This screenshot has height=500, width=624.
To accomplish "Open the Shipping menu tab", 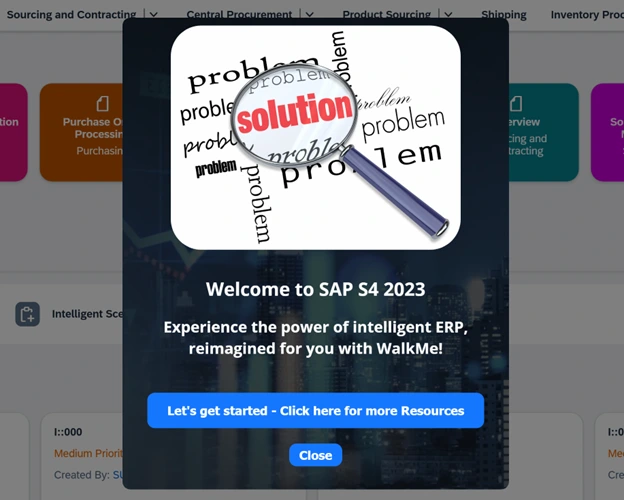I will (503, 15).
